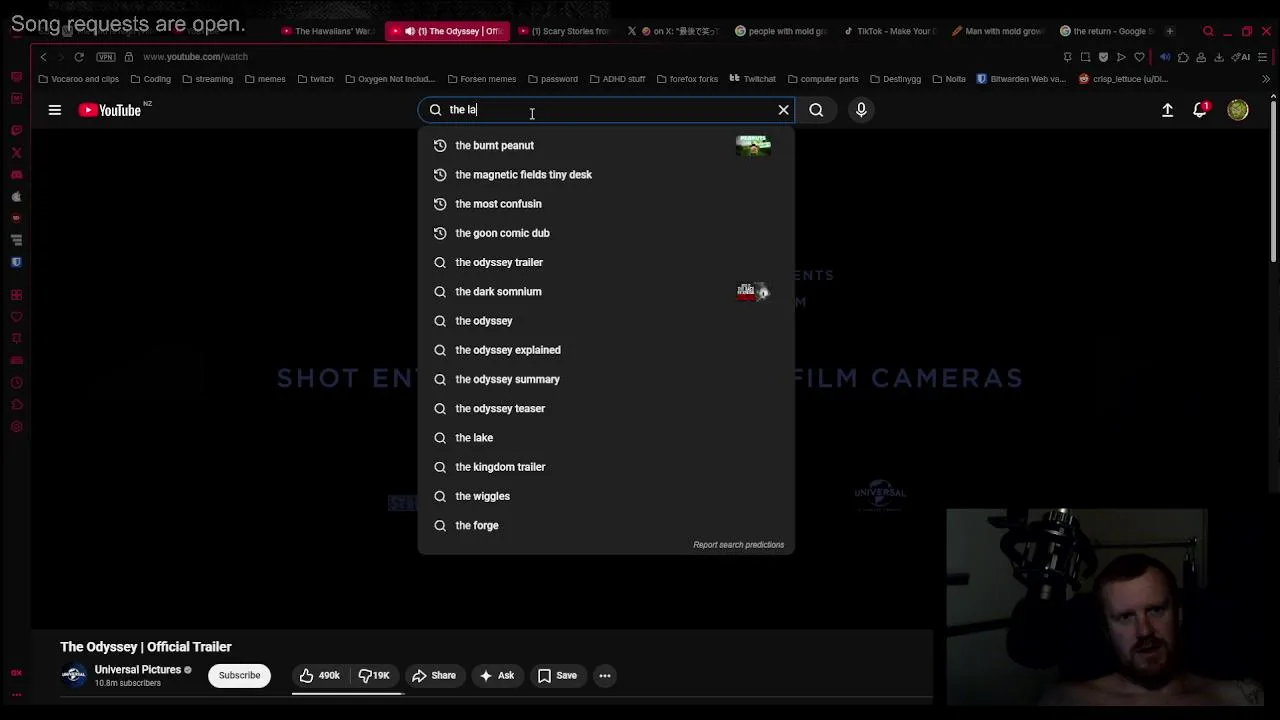Go to the YouTube home logo
The height and width of the screenshot is (720, 1280).
coord(110,110)
